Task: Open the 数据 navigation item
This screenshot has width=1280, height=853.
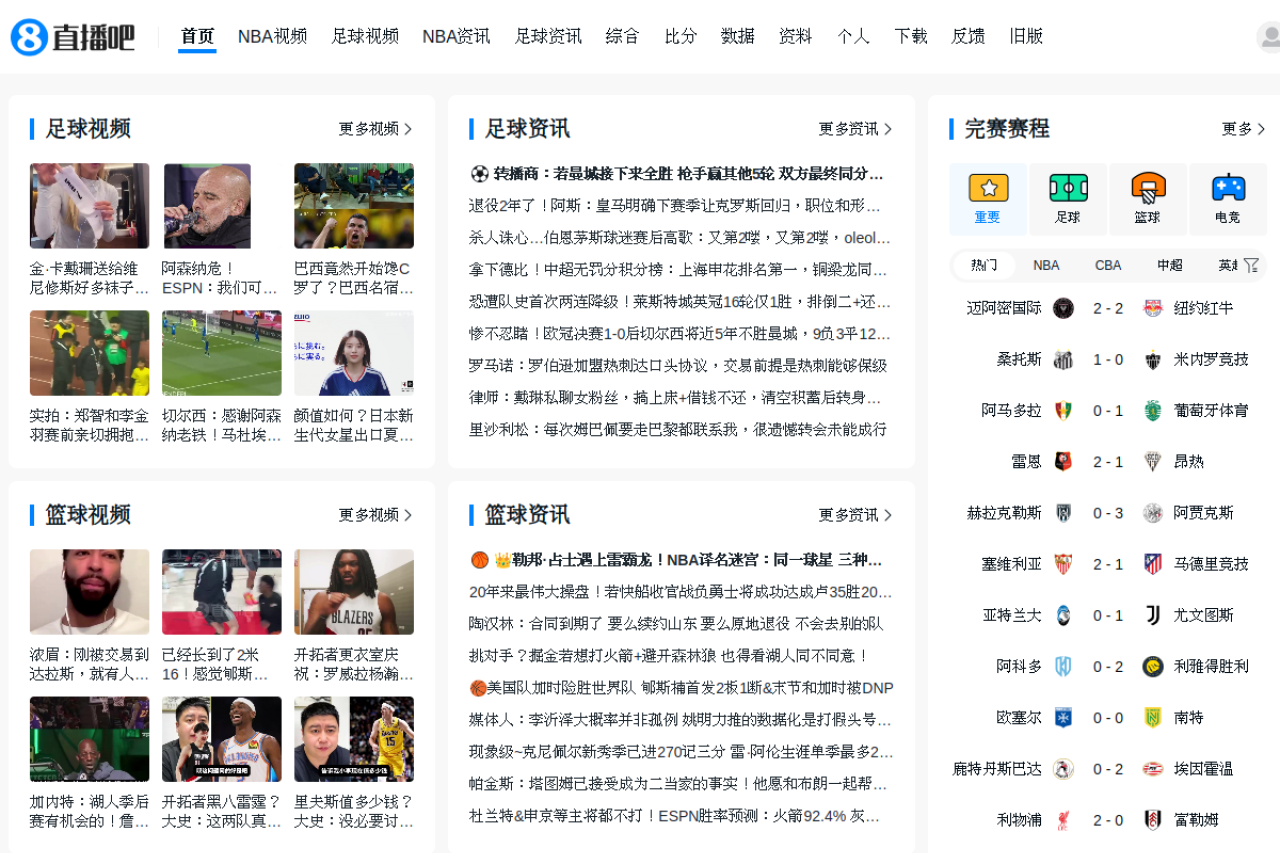Action: (738, 37)
